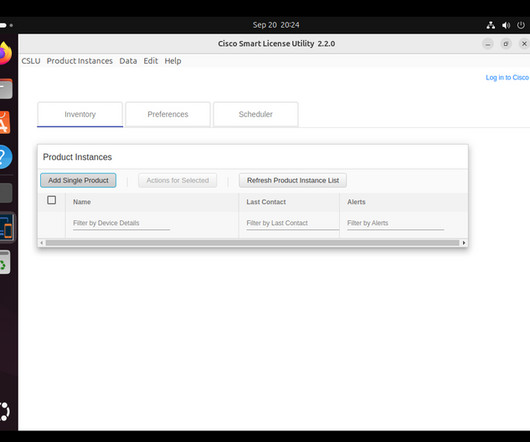Tick the select-all checkbox beside Name
This screenshot has width=530, height=442.
click(x=52, y=200)
